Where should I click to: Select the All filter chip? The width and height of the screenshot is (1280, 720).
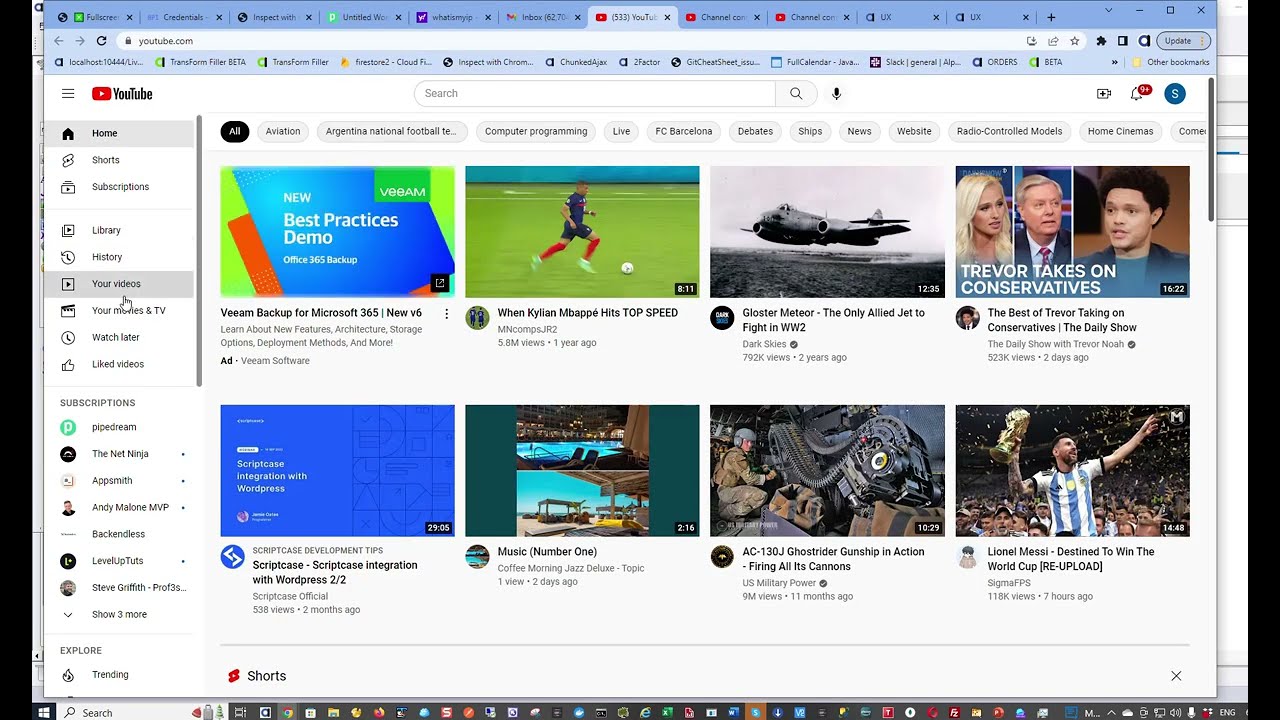(234, 131)
